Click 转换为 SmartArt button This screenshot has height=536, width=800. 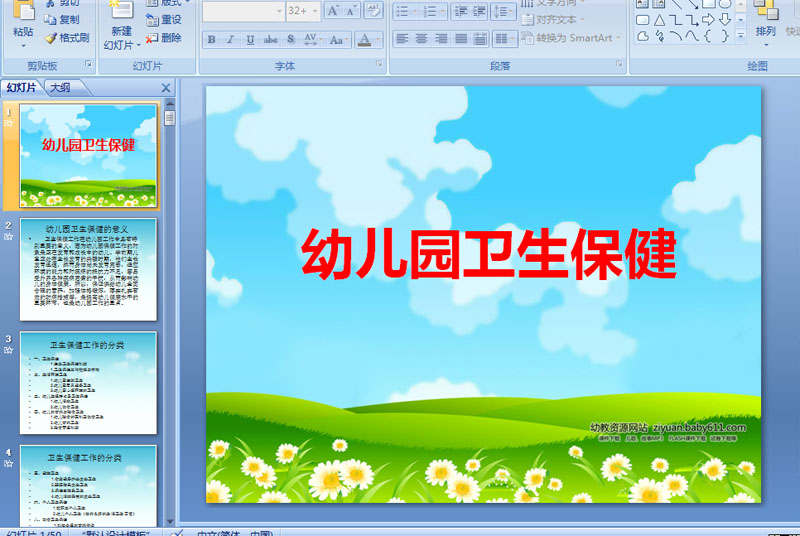coord(571,38)
